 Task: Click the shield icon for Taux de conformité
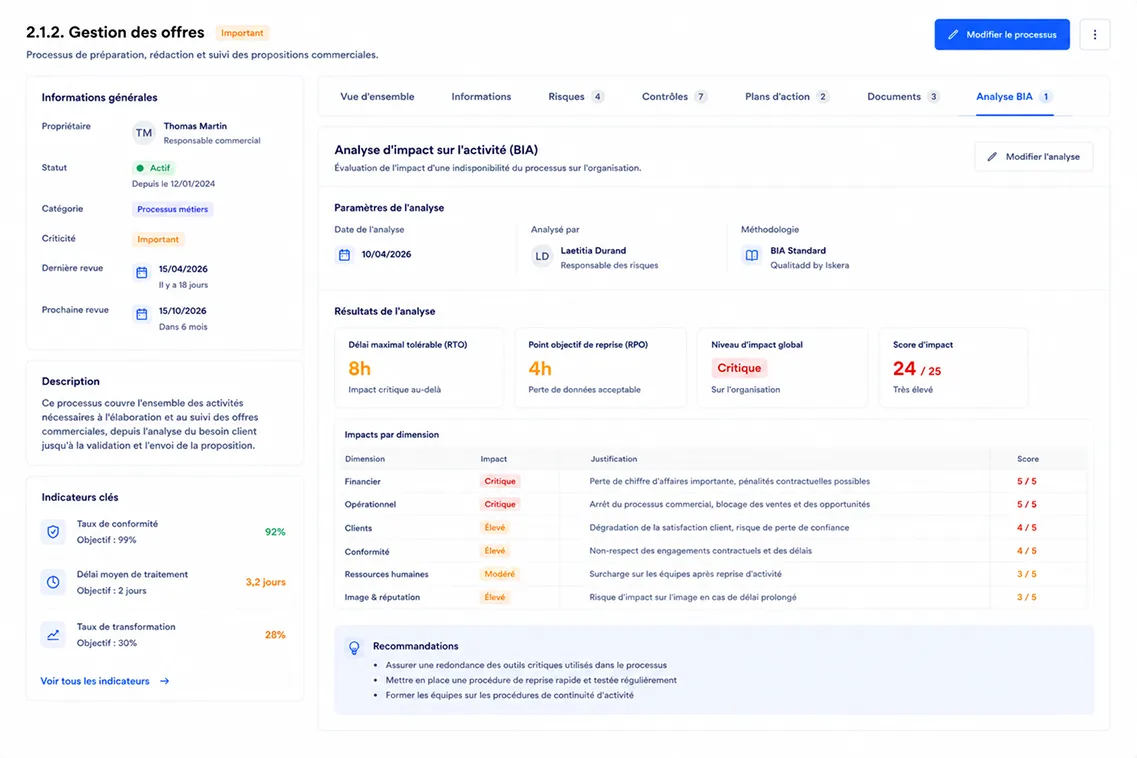[x=53, y=532]
